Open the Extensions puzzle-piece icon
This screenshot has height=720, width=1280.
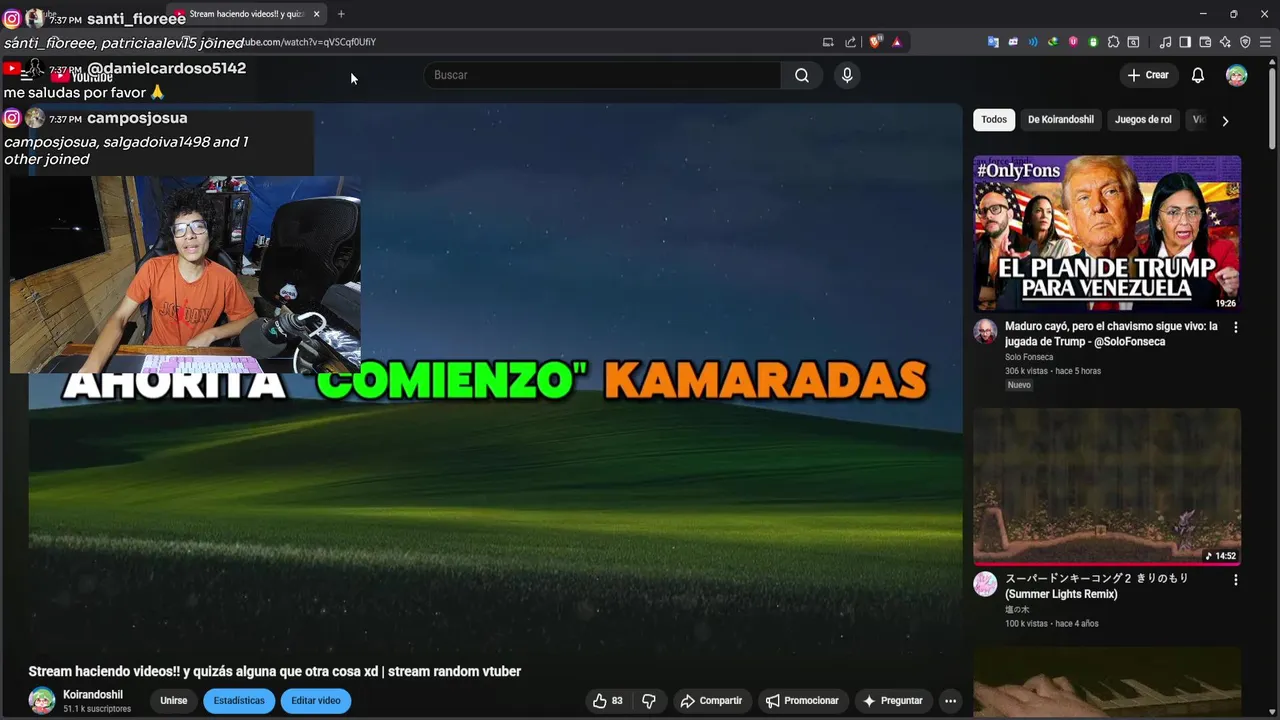(1113, 42)
